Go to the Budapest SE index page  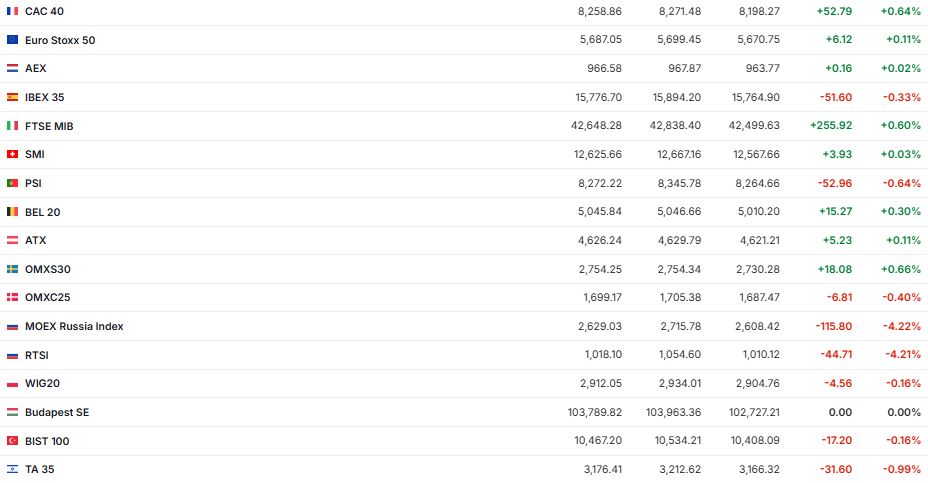click(x=57, y=412)
